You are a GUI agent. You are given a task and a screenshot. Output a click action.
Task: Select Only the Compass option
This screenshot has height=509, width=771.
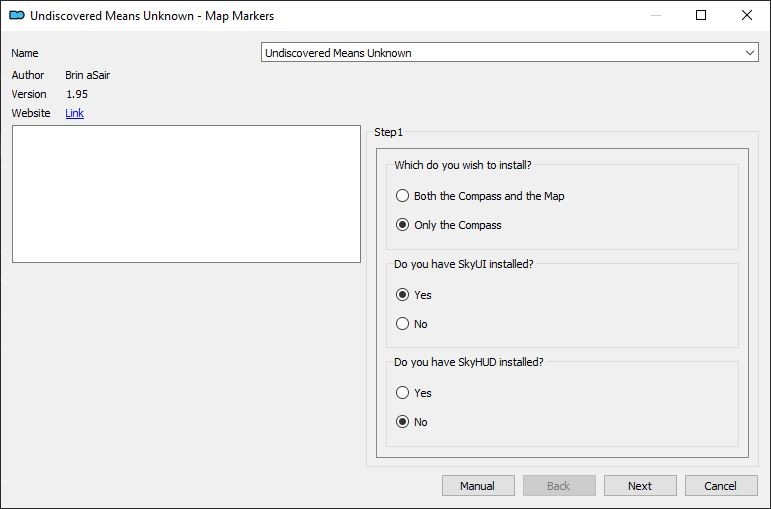pos(402,225)
